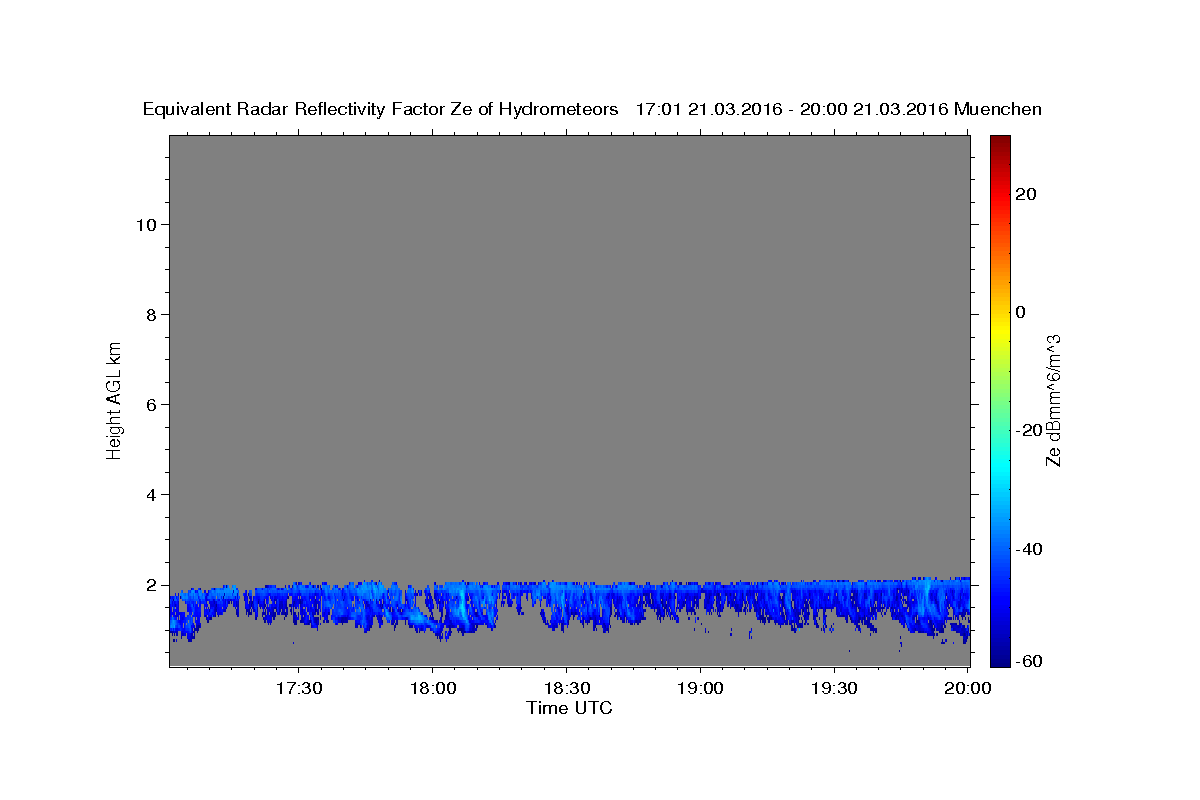This screenshot has height=800, width=1200.
Task: Click the dark blue bottom of colorbar
Action: (x=1000, y=652)
